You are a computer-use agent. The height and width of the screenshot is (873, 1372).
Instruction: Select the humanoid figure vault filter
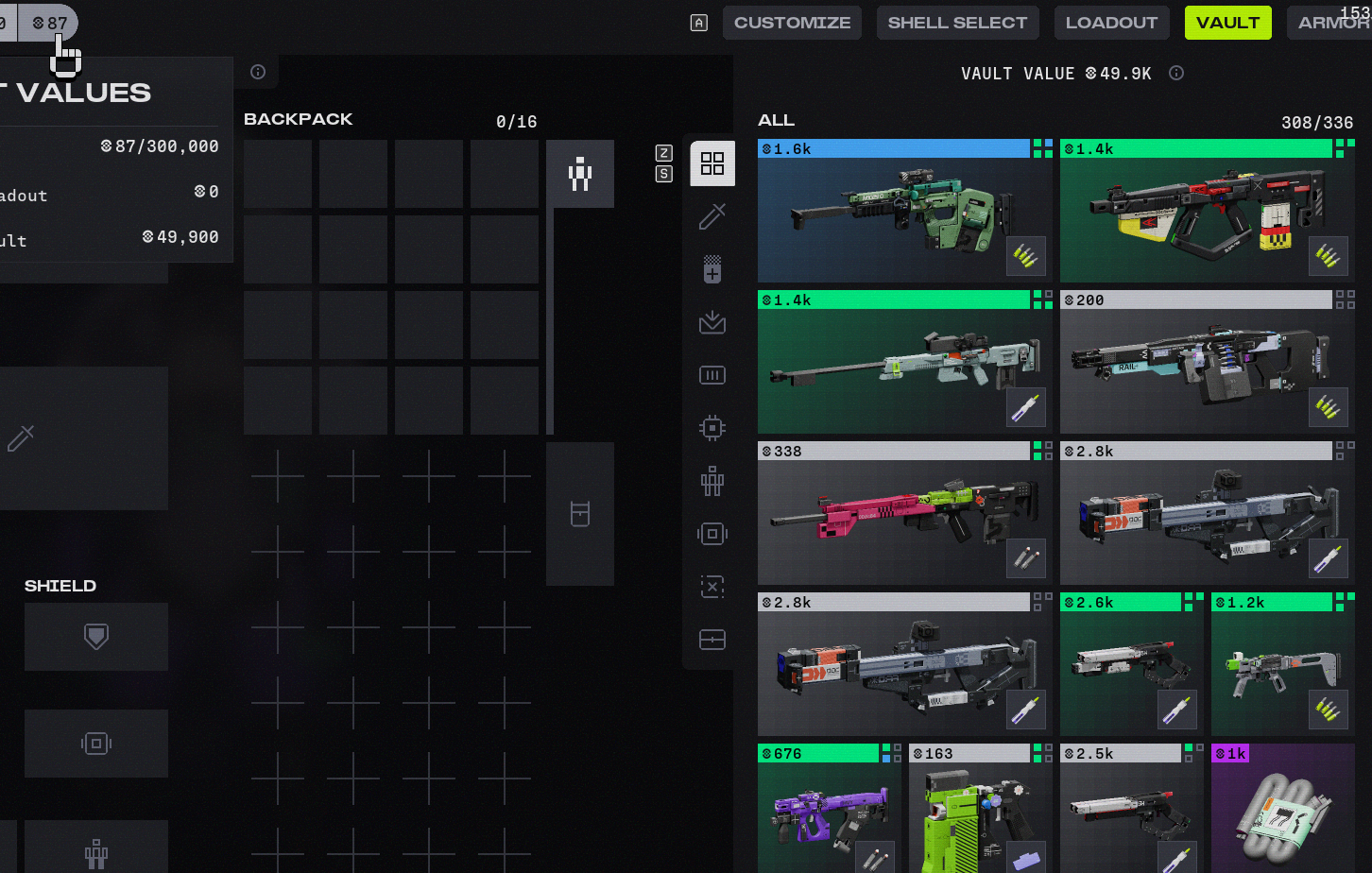(712, 481)
